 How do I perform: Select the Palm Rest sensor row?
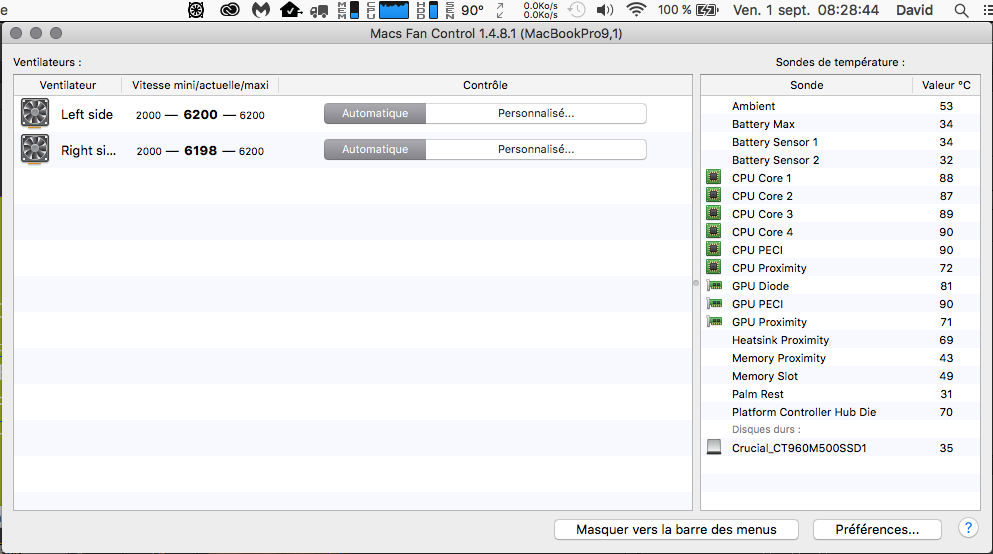click(x=840, y=394)
